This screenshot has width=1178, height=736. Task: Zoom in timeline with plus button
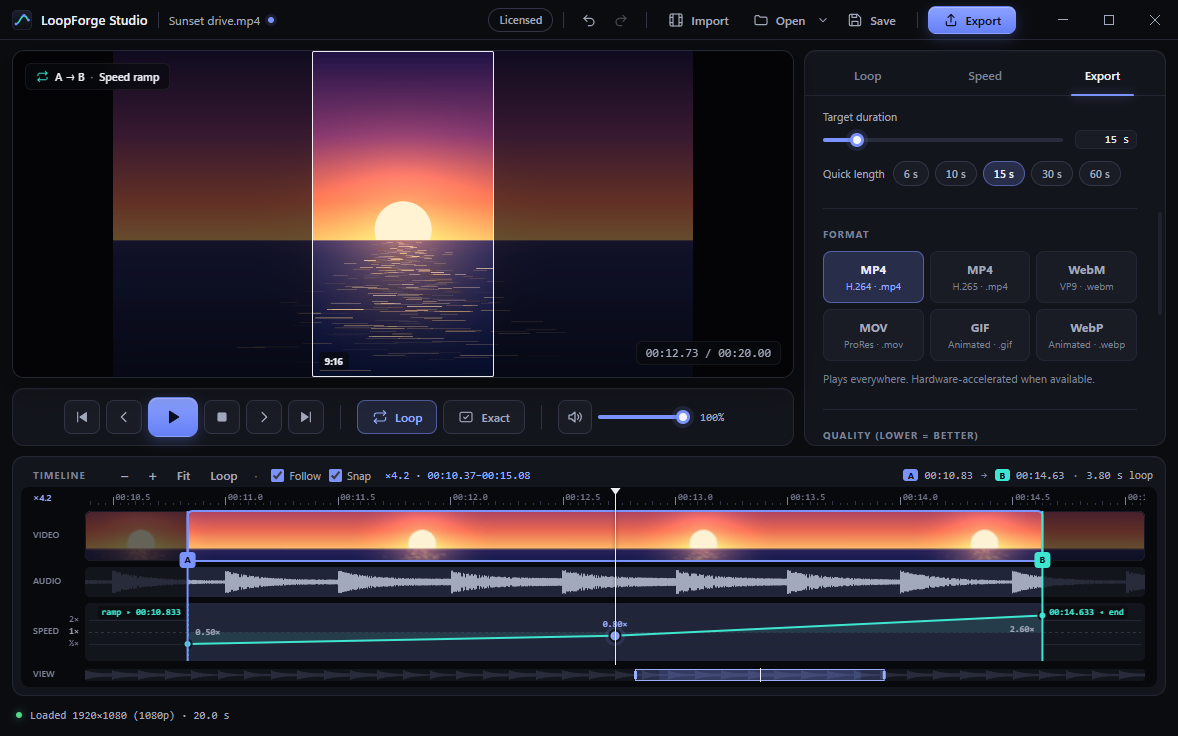click(x=153, y=476)
